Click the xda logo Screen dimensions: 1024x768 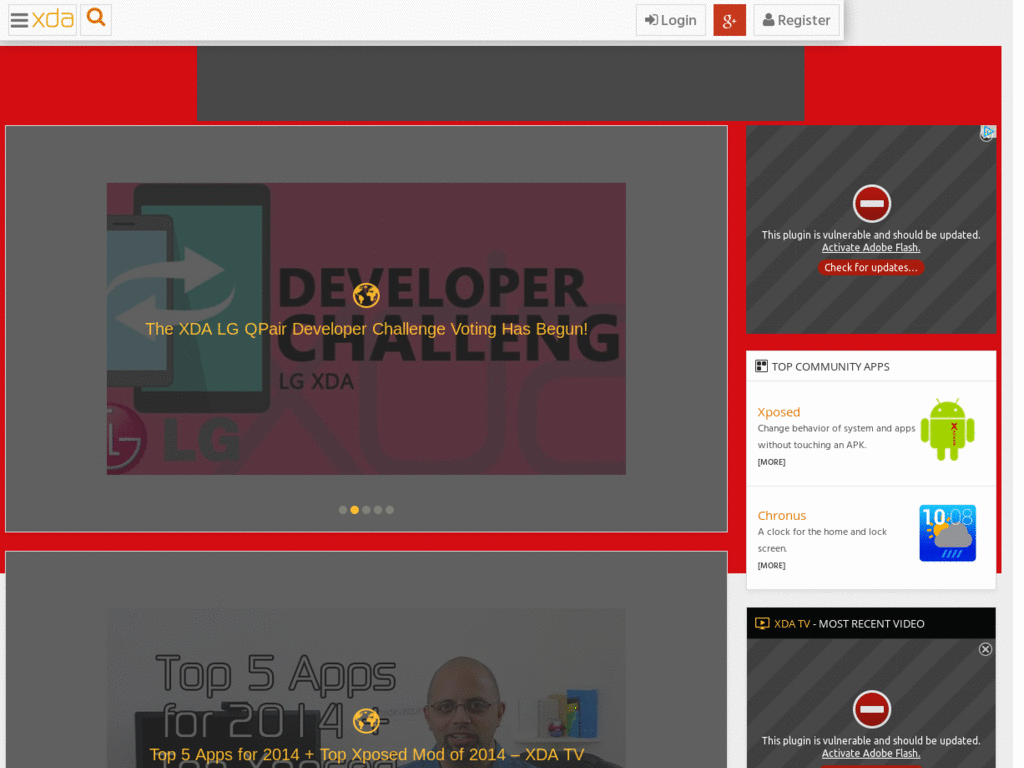(53, 19)
